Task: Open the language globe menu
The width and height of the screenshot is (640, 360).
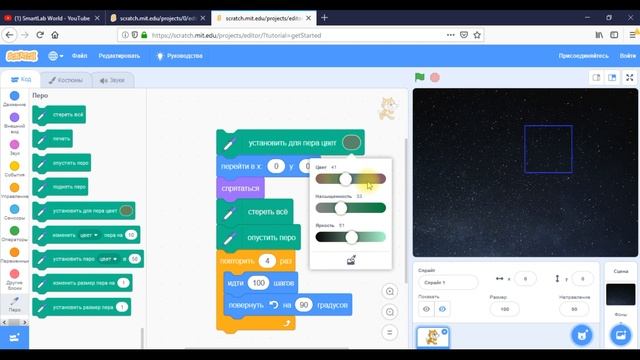Action: click(x=55, y=56)
